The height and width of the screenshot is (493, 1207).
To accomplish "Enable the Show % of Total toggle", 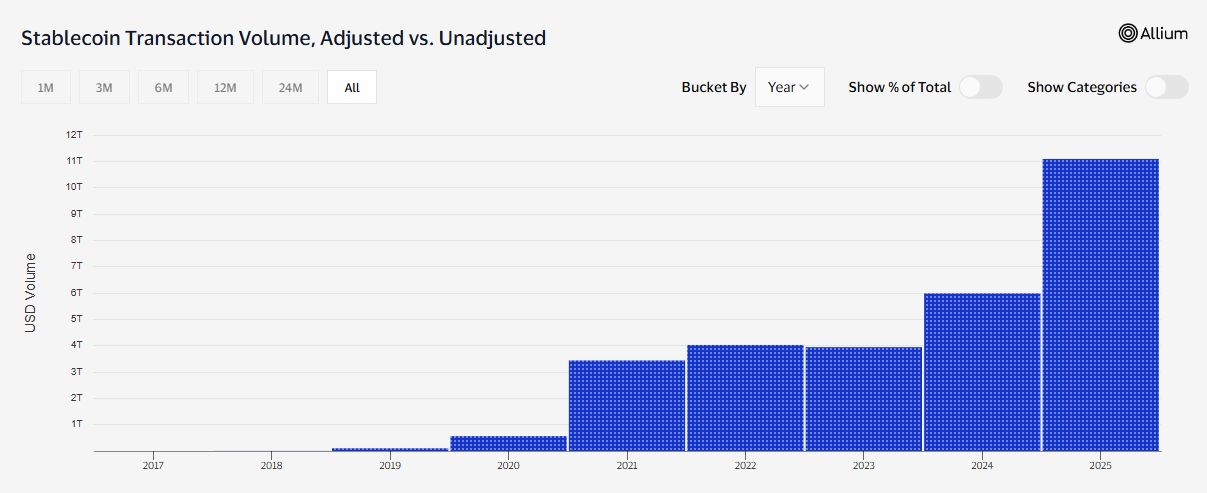I will 980,87.
